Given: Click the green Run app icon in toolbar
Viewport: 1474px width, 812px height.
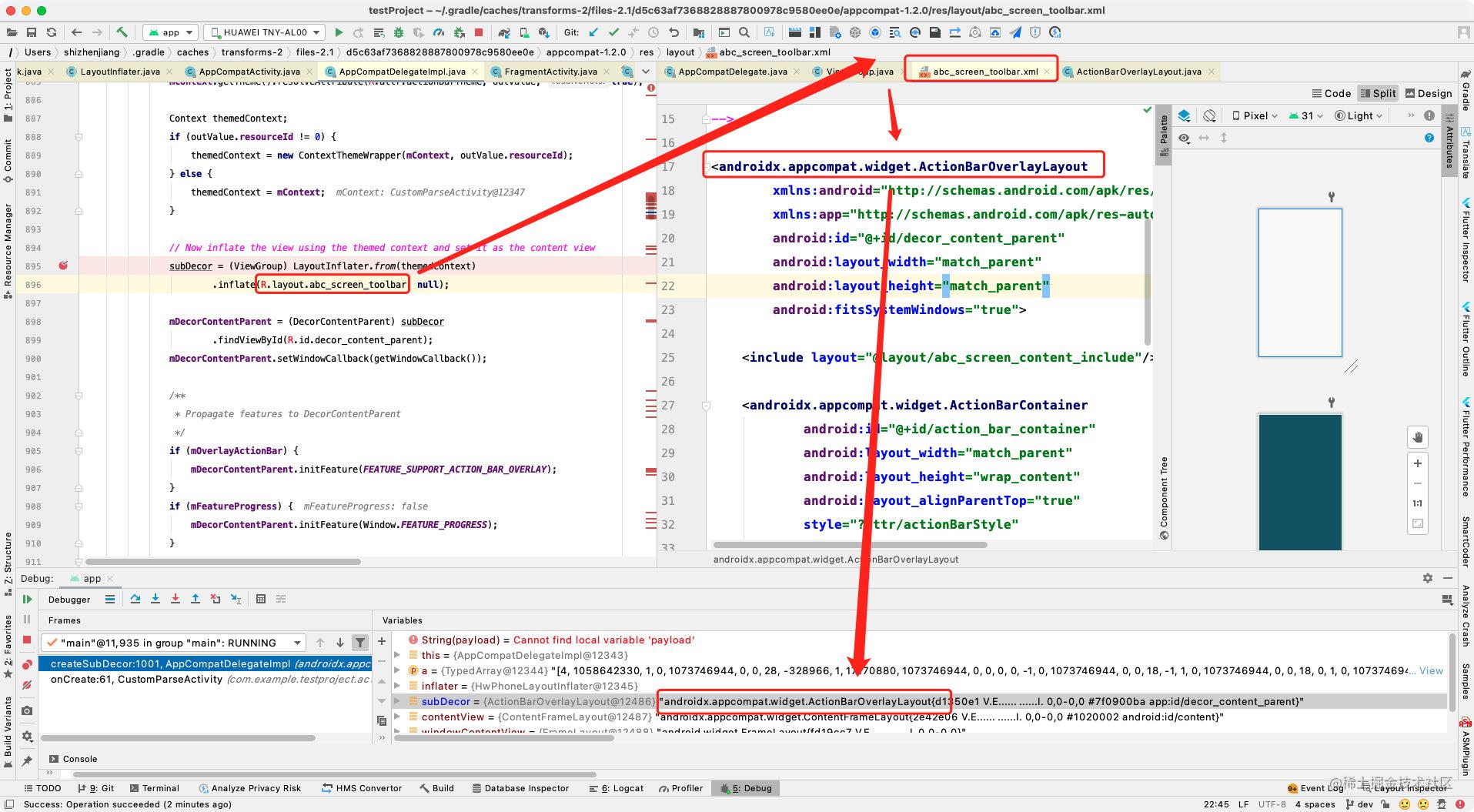Looking at the screenshot, I should coord(339,32).
